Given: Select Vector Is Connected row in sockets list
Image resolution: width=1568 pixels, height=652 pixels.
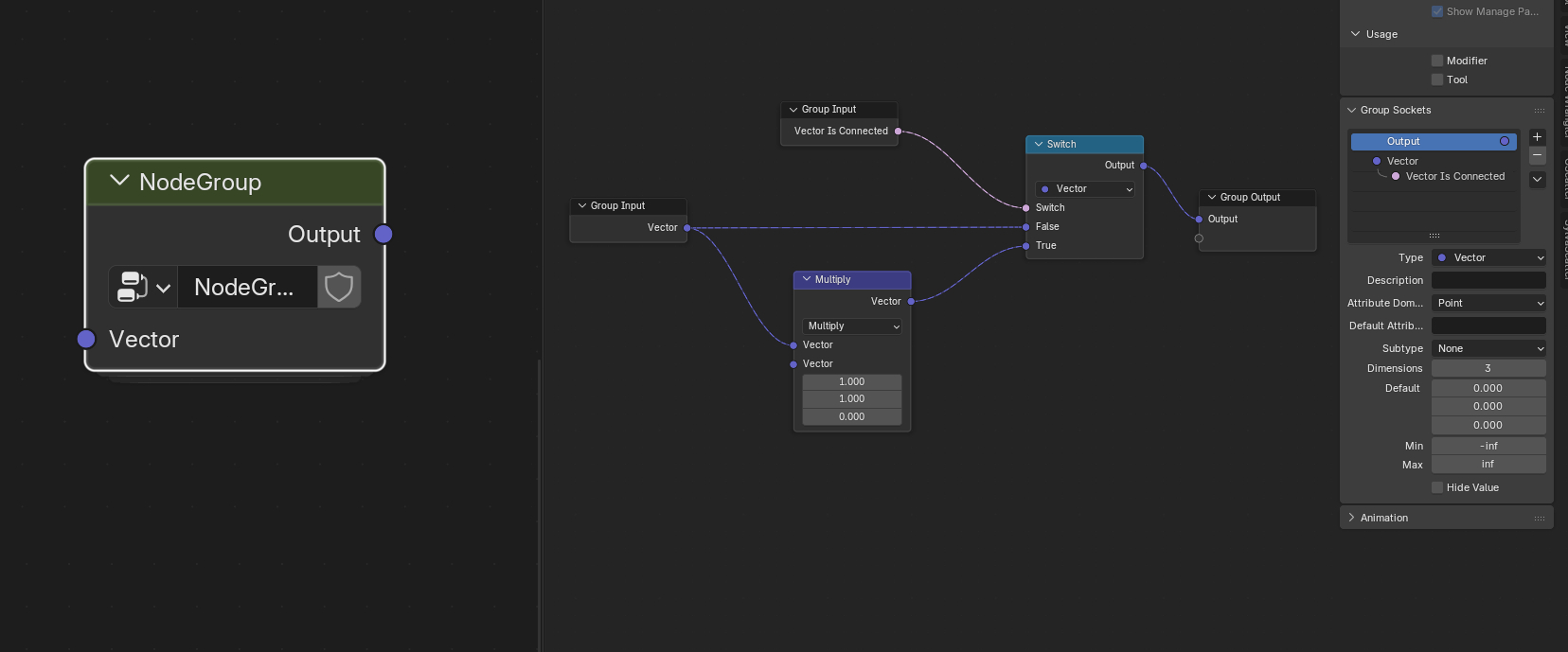Looking at the screenshot, I should click(x=1434, y=176).
